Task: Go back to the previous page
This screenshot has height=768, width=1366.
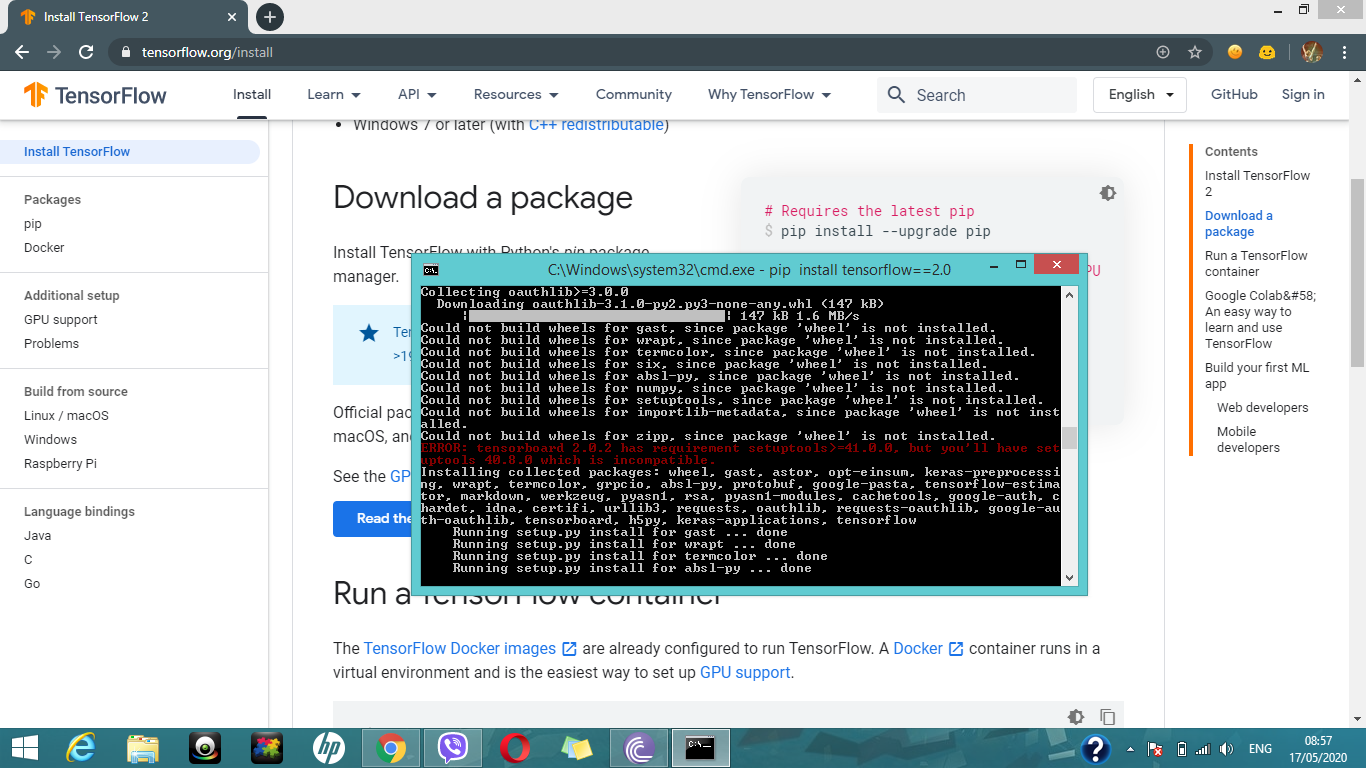Action: (22, 52)
